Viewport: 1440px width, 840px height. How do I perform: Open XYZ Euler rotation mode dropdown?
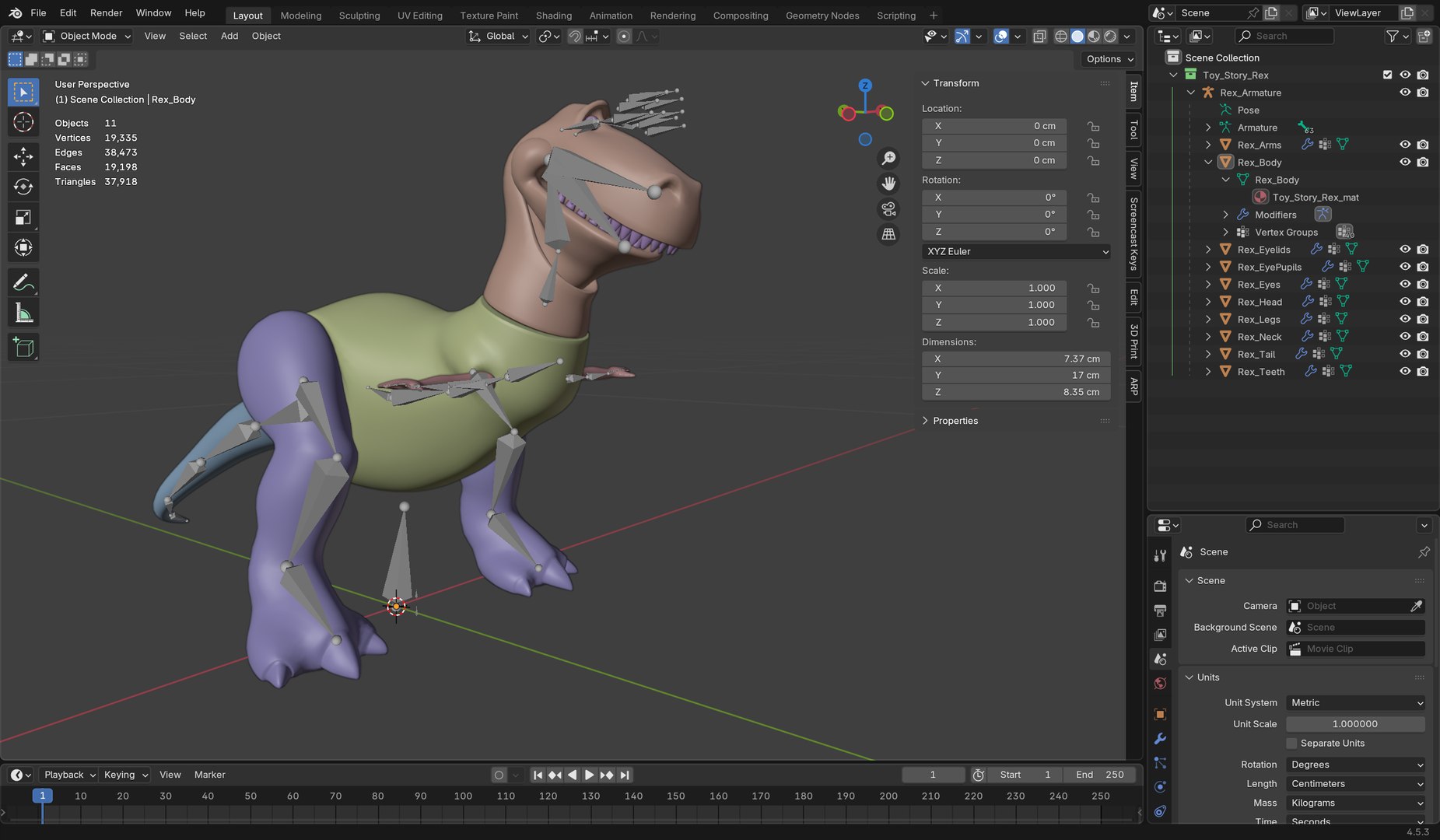(x=1016, y=251)
